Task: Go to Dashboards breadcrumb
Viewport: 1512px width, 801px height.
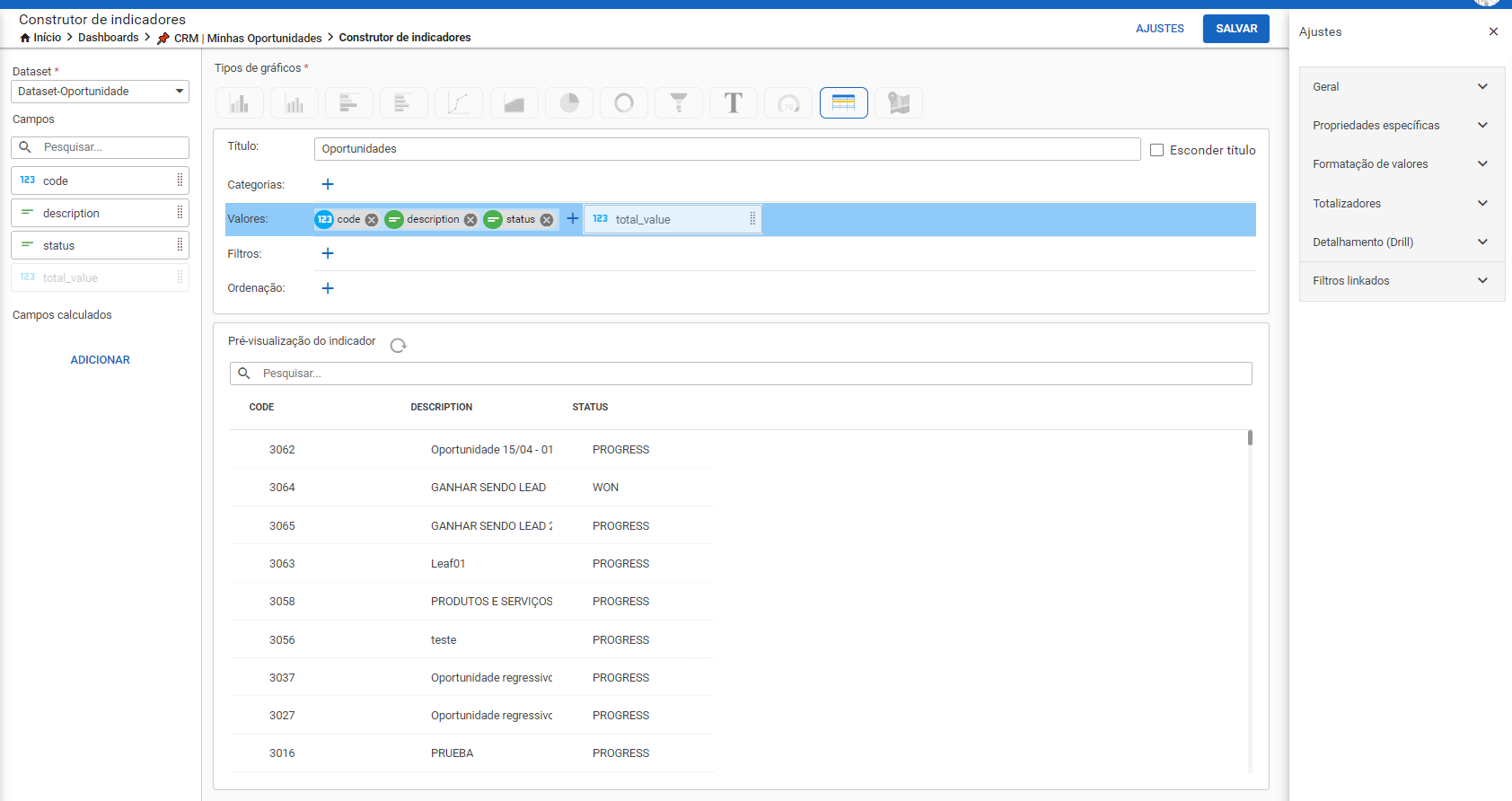Action: coord(109,38)
